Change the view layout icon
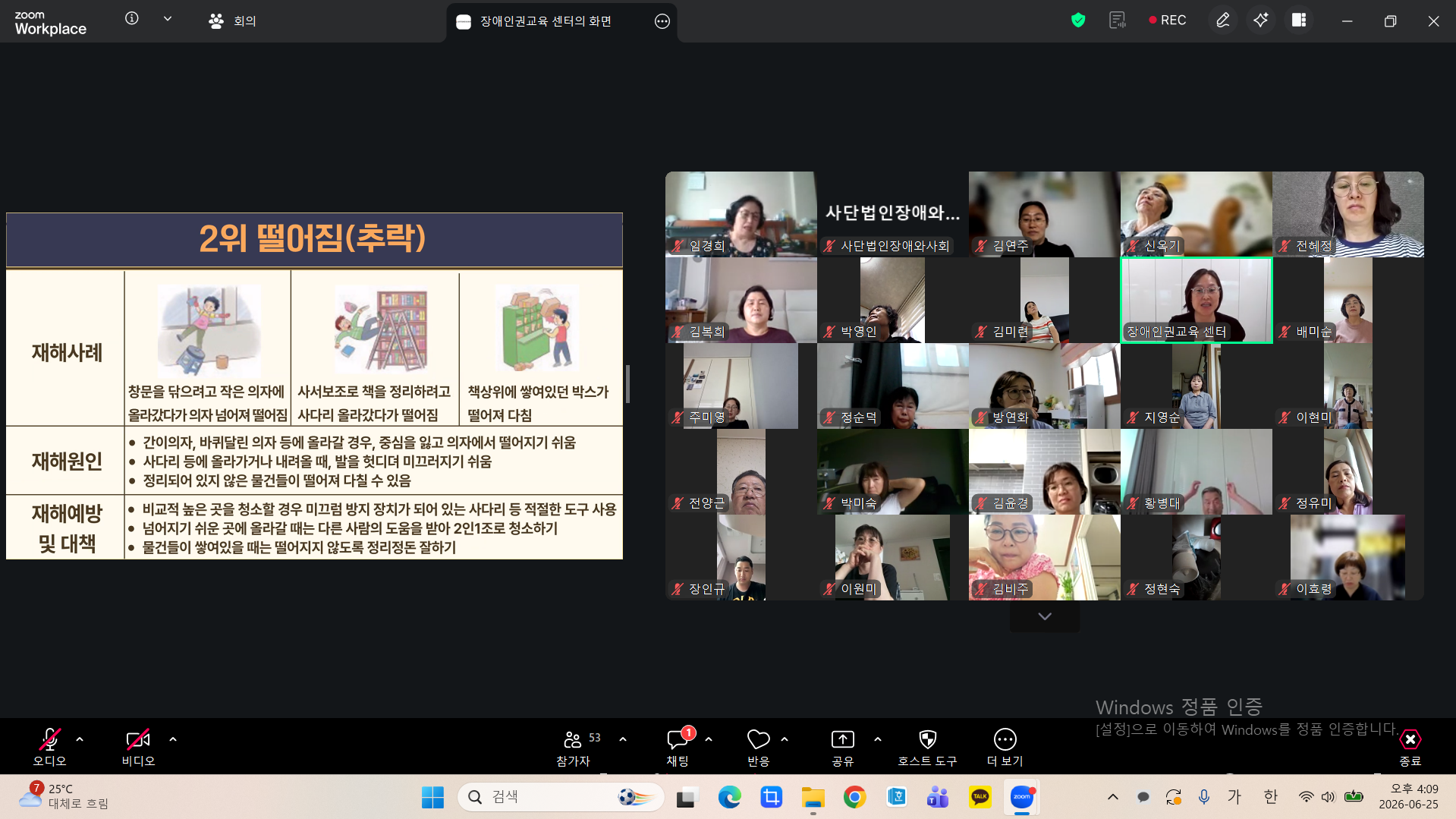1456x819 pixels. pyautogui.click(x=1299, y=20)
